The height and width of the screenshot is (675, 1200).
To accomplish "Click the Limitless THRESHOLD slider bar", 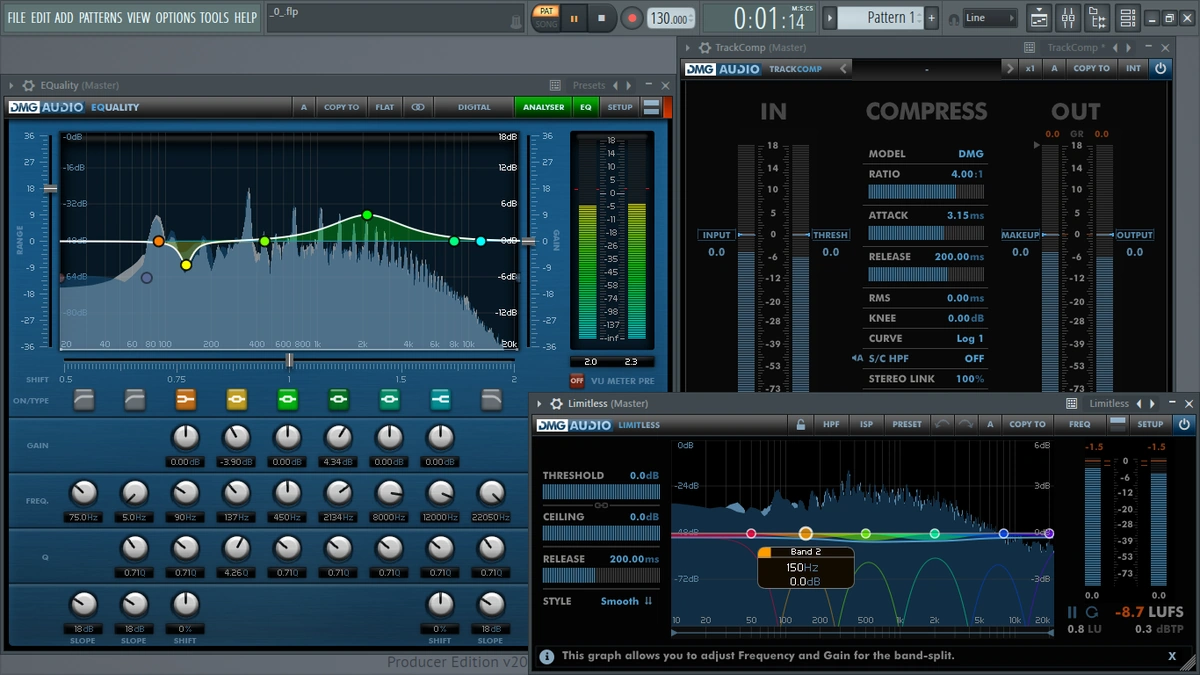I will pyautogui.click(x=601, y=492).
